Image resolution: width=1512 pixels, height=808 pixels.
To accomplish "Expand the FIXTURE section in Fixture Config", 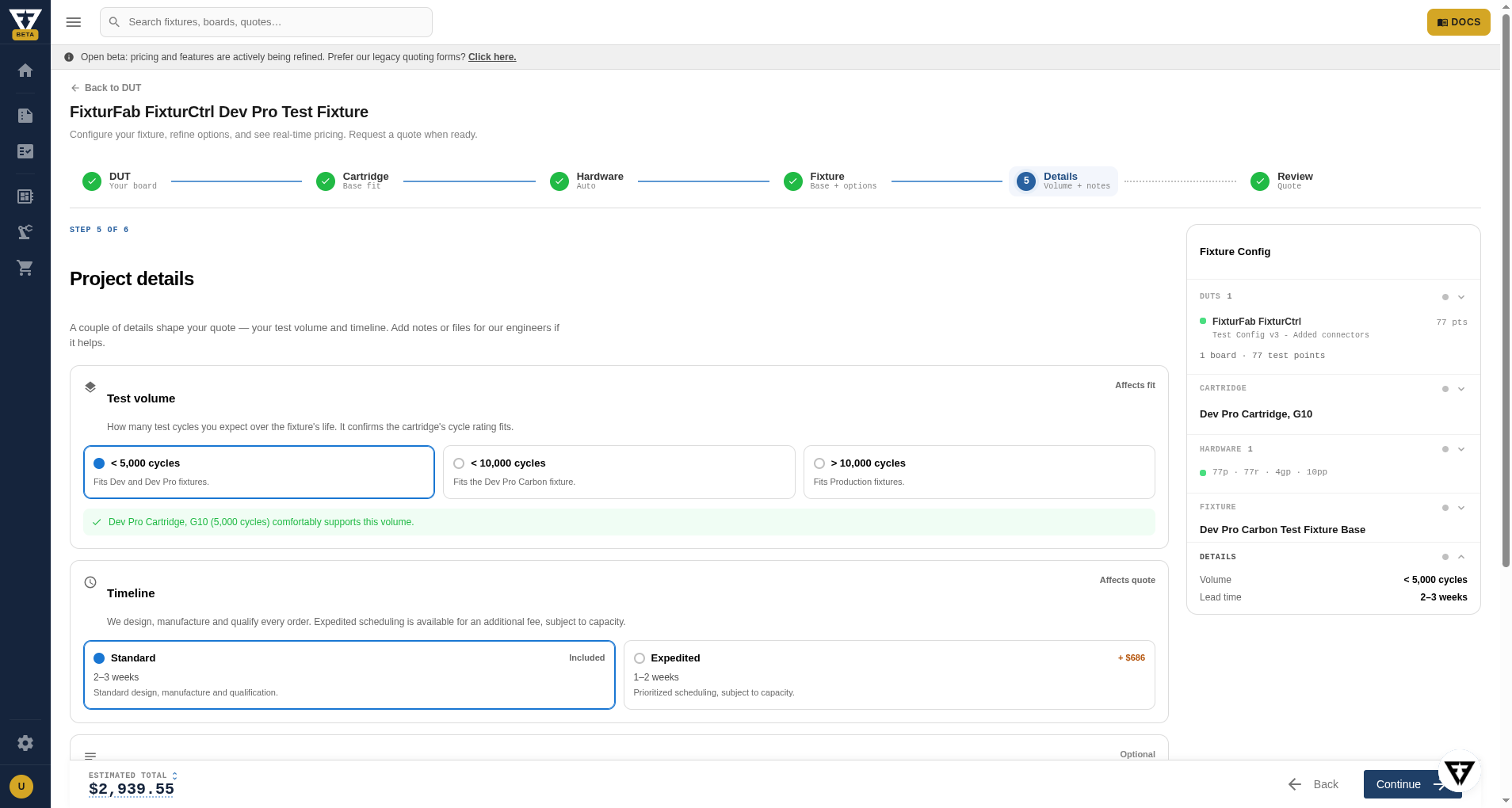I will [1461, 508].
